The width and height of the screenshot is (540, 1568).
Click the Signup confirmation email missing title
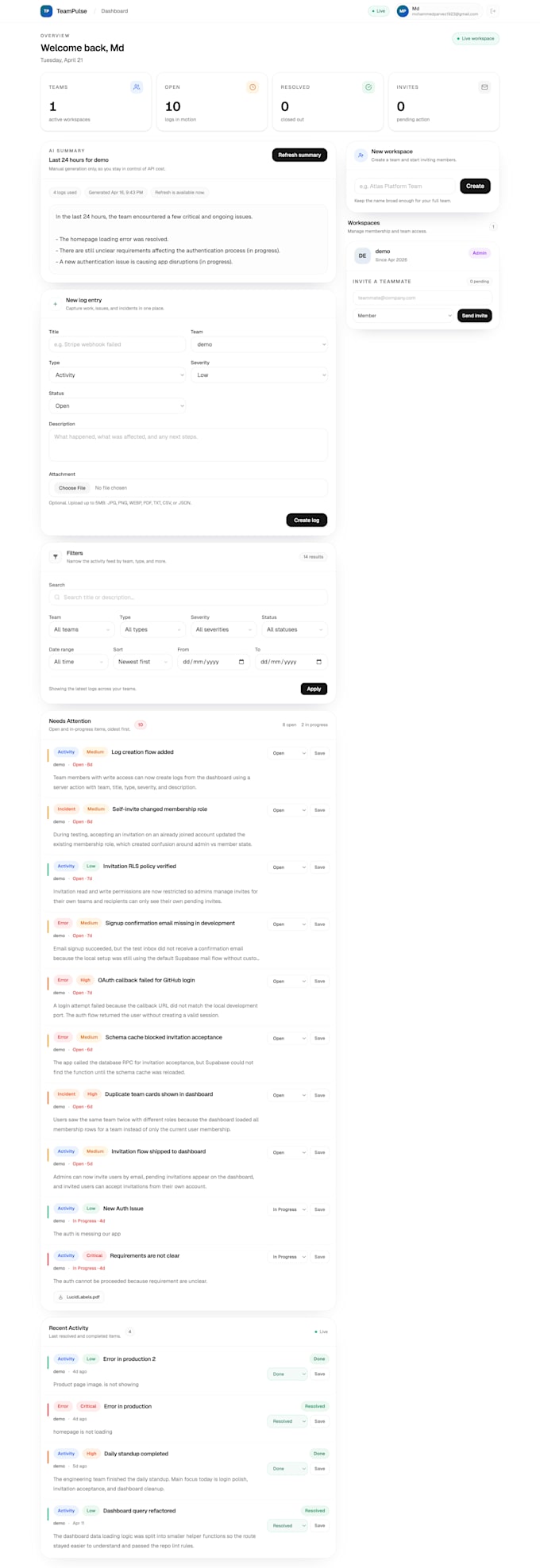point(170,924)
